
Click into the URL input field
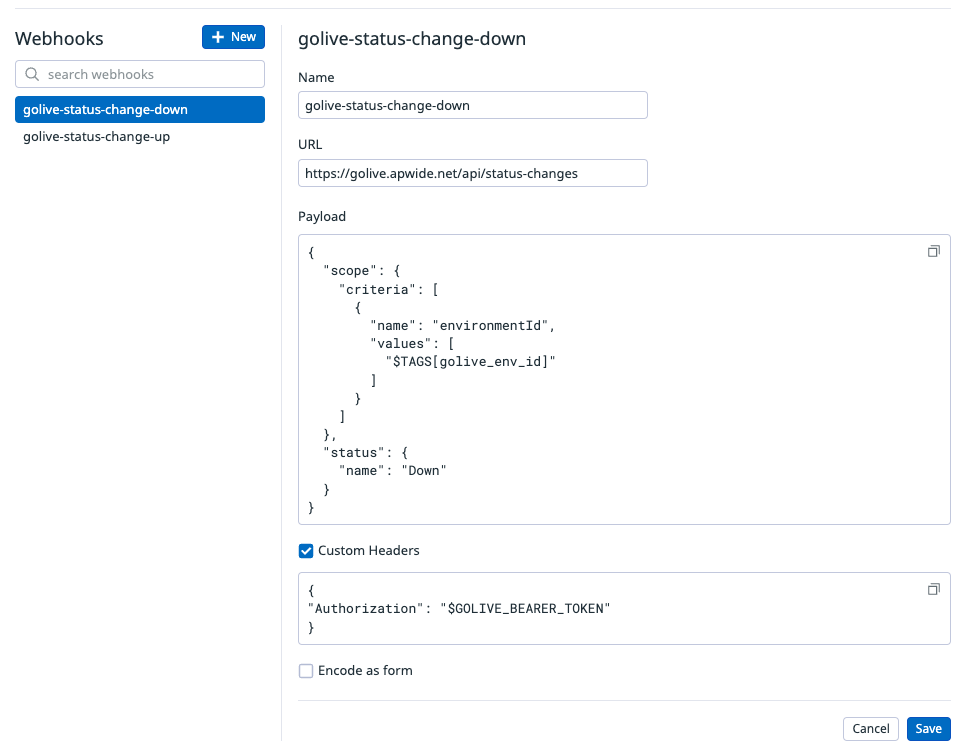(x=472, y=173)
